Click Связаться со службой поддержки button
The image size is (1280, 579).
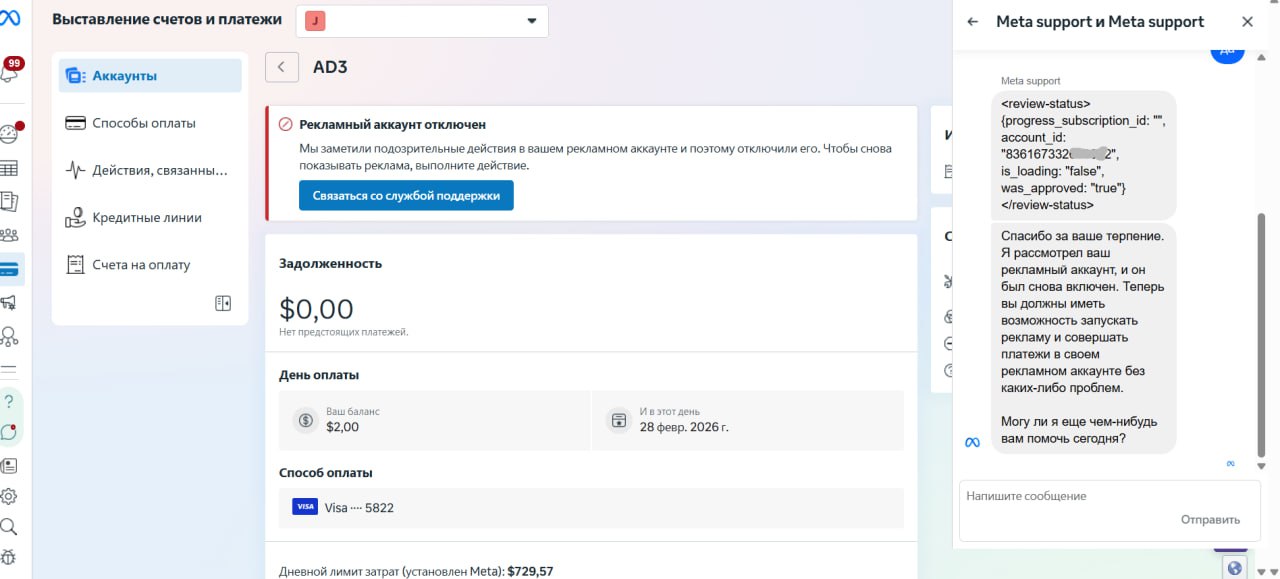coord(406,196)
